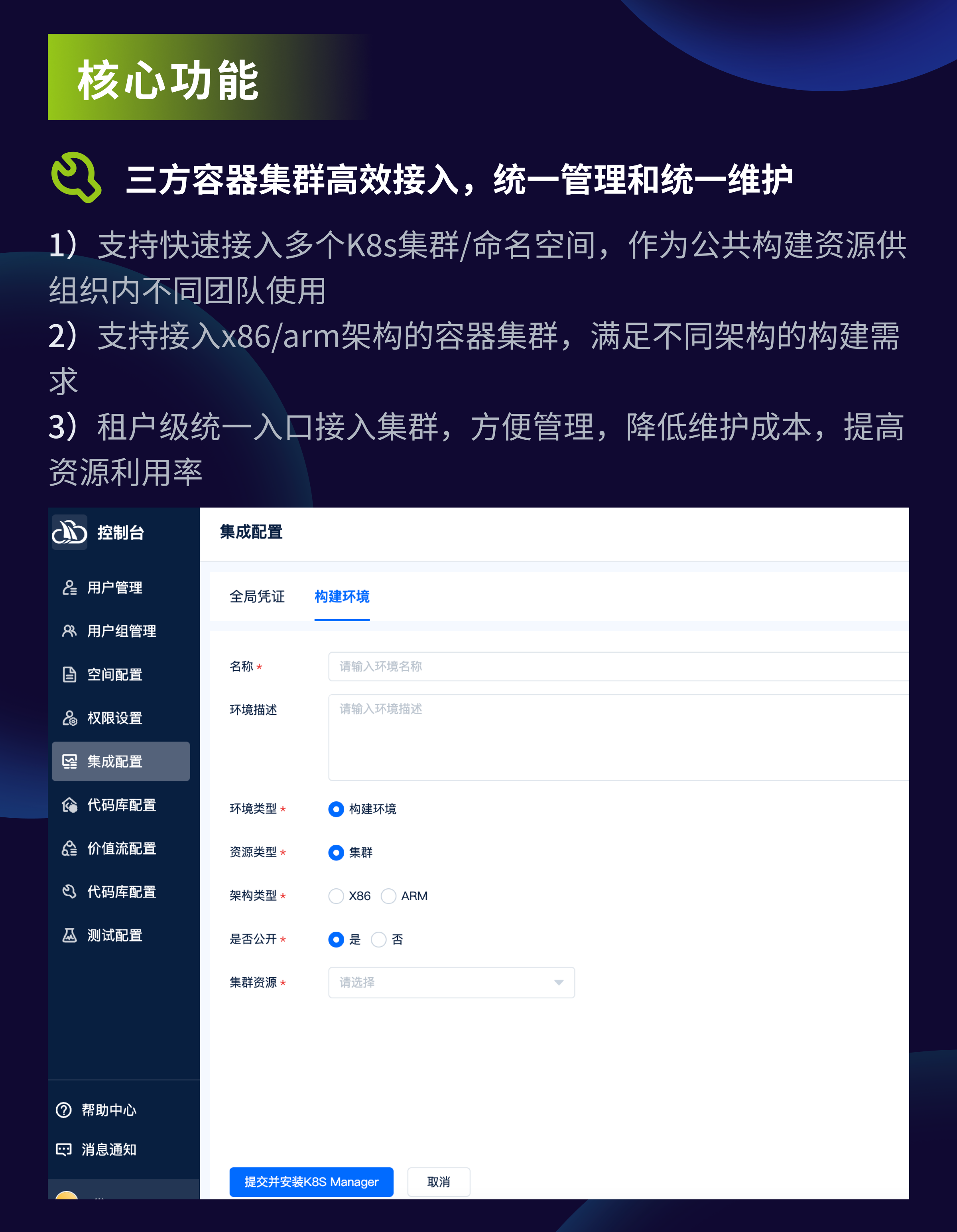Click the 控制台 cloud logo
The height and width of the screenshot is (1232, 957).
69,531
